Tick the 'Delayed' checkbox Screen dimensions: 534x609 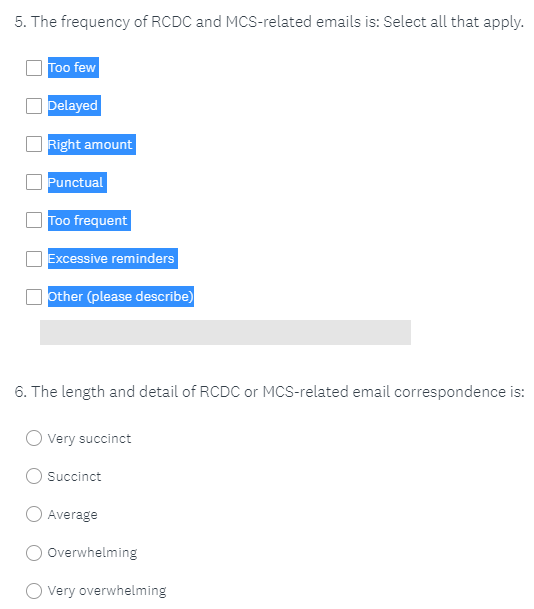point(34,106)
